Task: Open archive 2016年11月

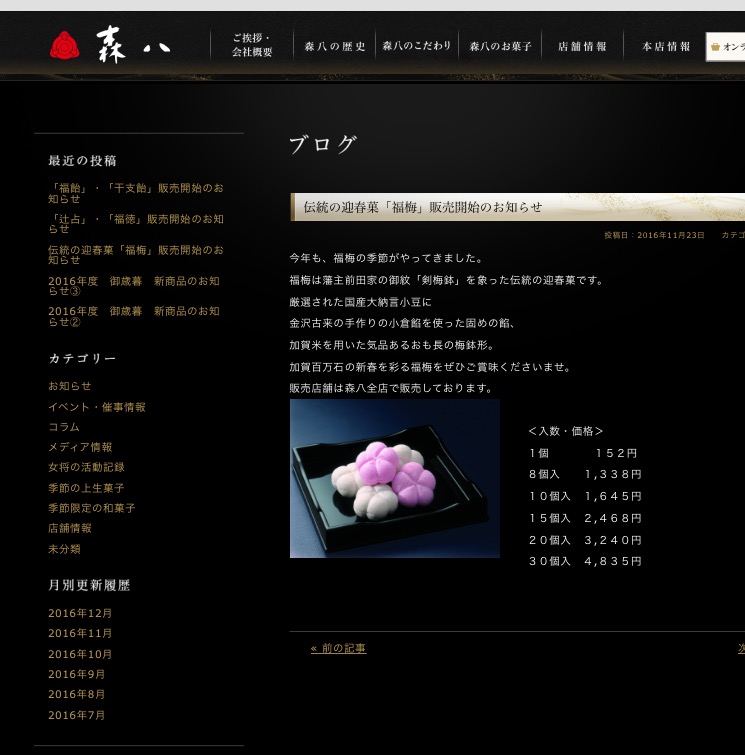Action: [80, 634]
